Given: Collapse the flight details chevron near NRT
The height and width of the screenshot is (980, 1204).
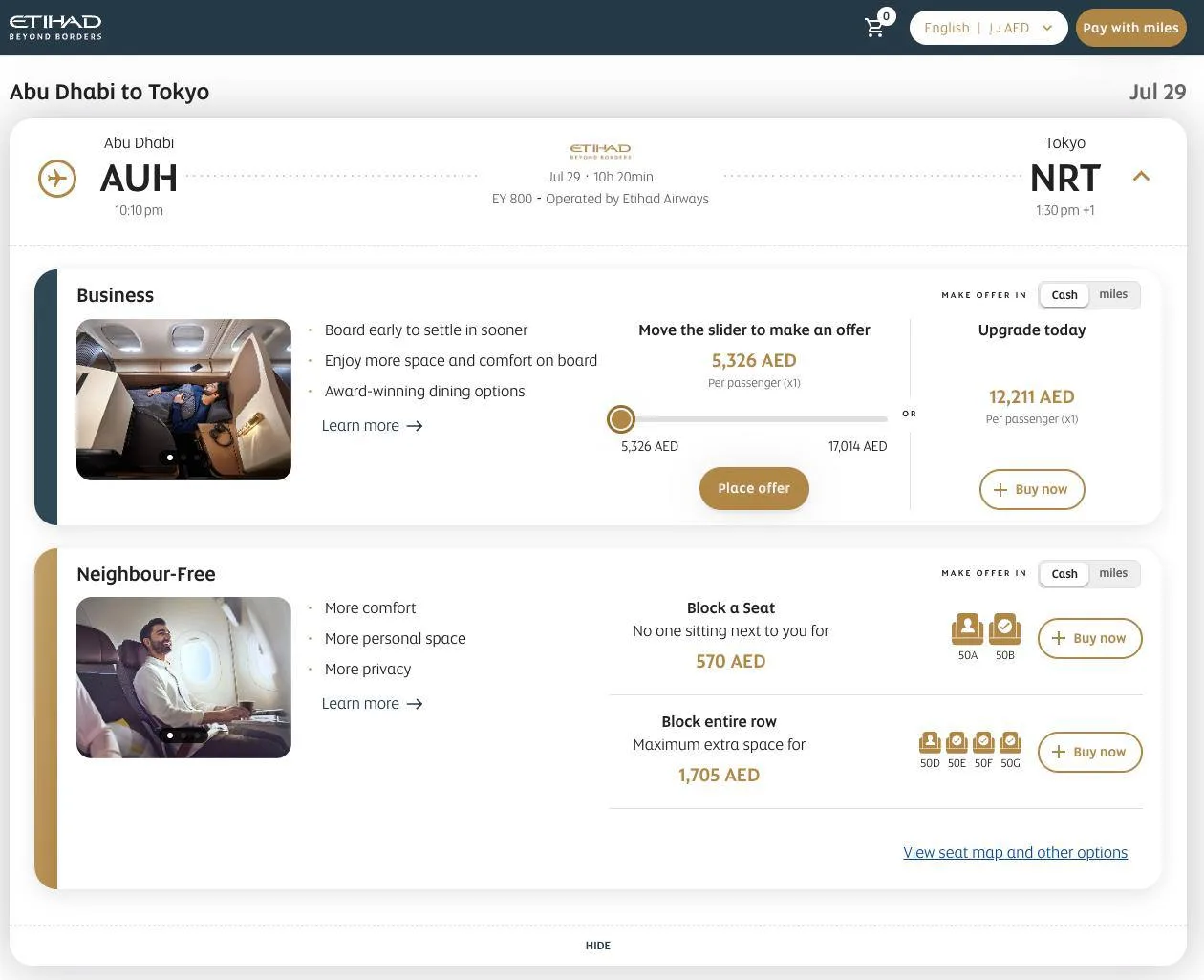Looking at the screenshot, I should [1141, 177].
